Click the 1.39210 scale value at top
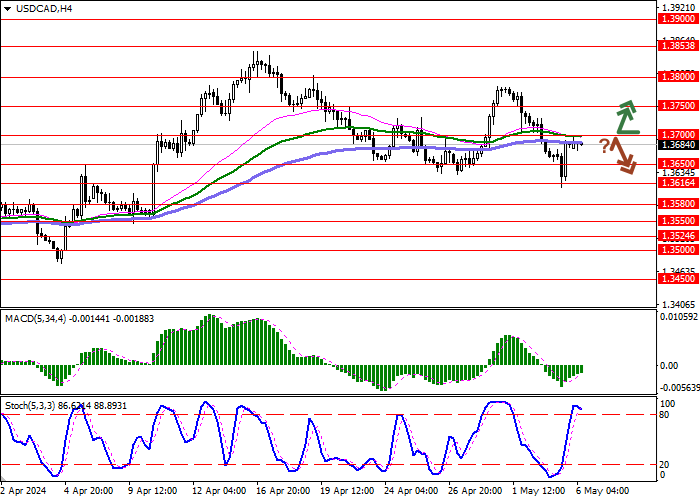Viewport: 700px width, 500px height. tap(679, 8)
